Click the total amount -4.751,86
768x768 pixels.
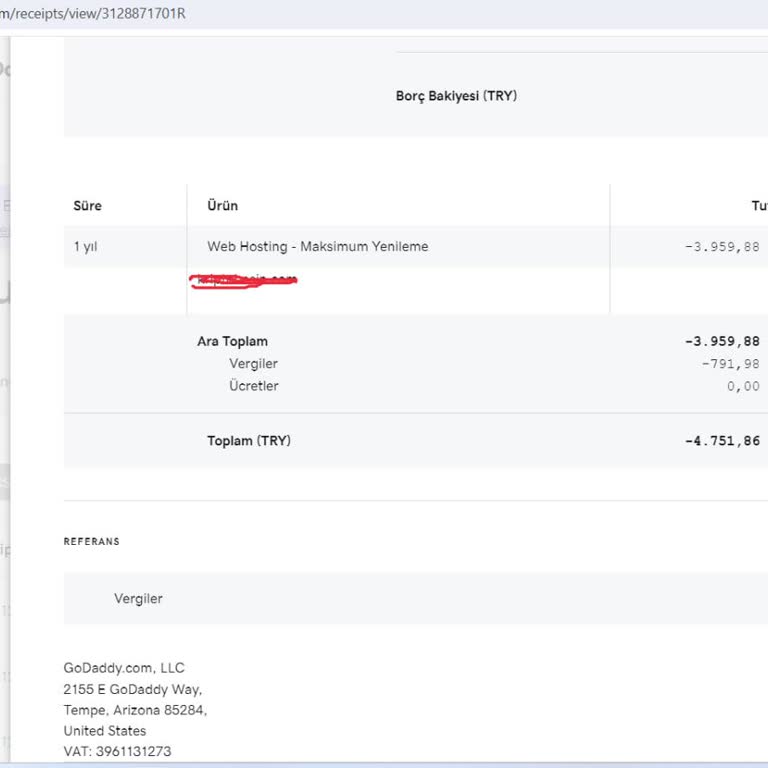click(721, 441)
